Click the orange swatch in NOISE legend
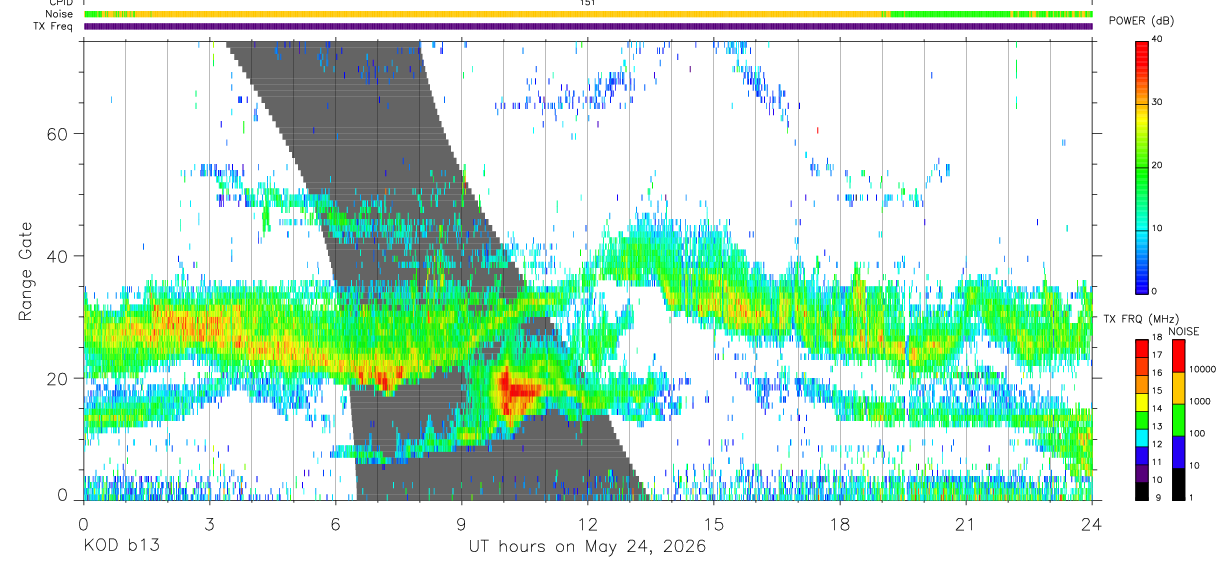Screen dimensions: 1228x567 tap(1178, 387)
